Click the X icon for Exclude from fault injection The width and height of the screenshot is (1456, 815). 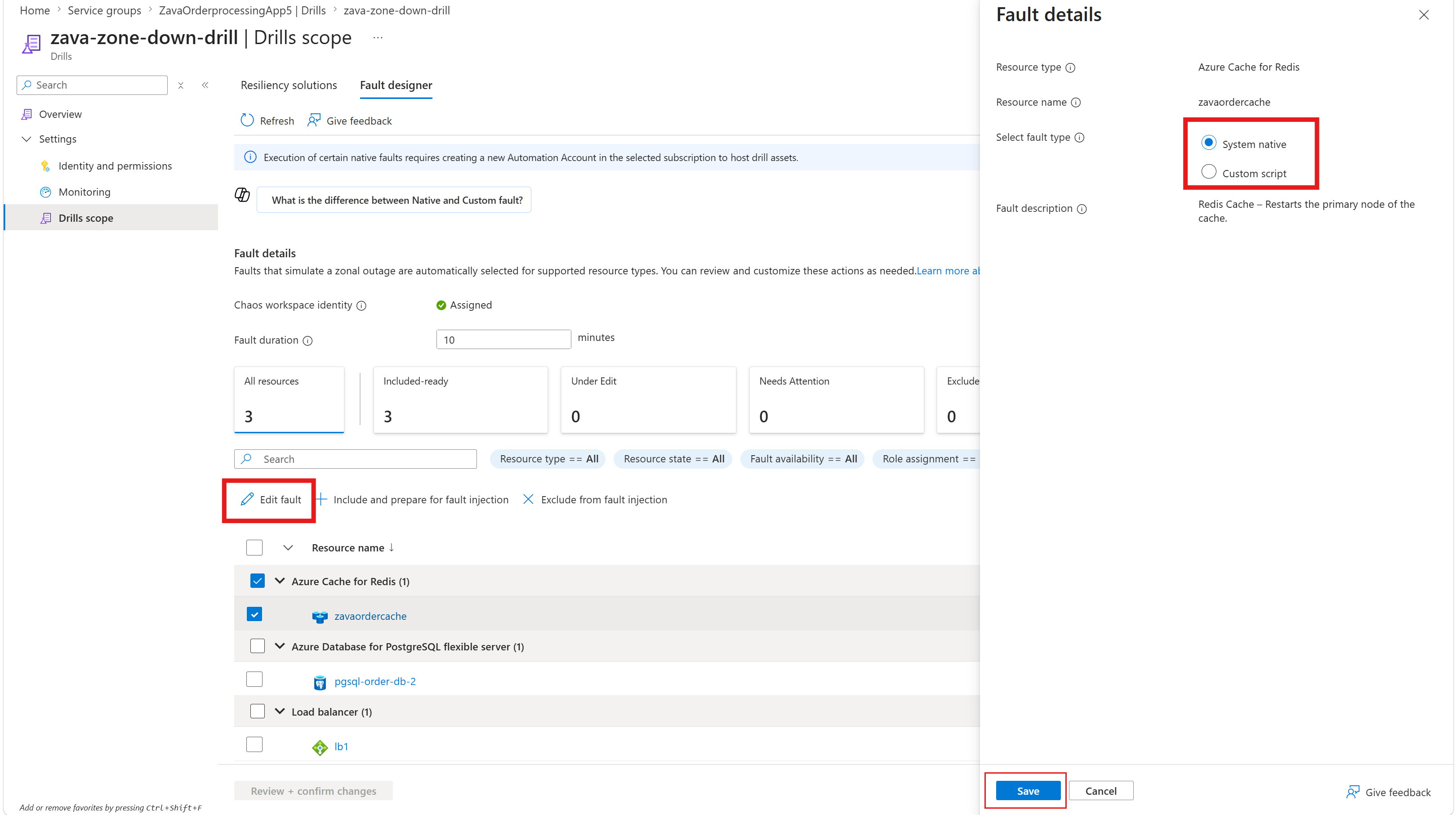528,499
